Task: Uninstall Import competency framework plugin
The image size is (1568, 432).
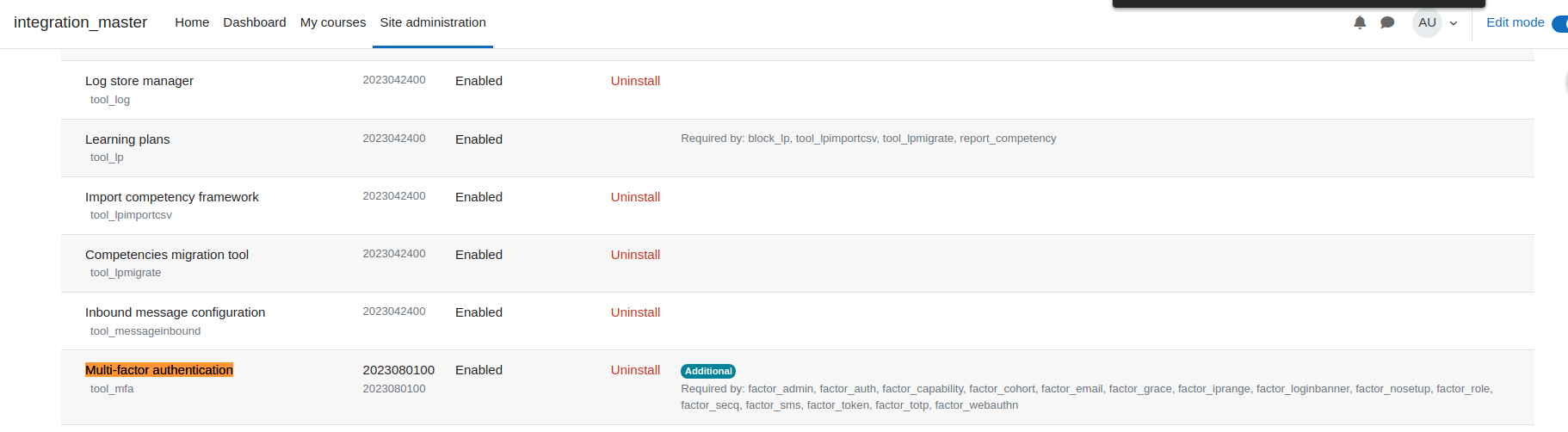Action: 635,197
